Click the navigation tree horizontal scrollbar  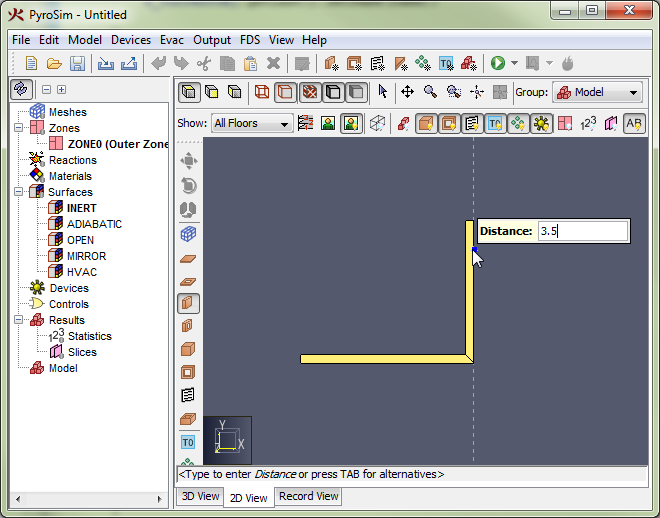pyautogui.click(x=88, y=499)
